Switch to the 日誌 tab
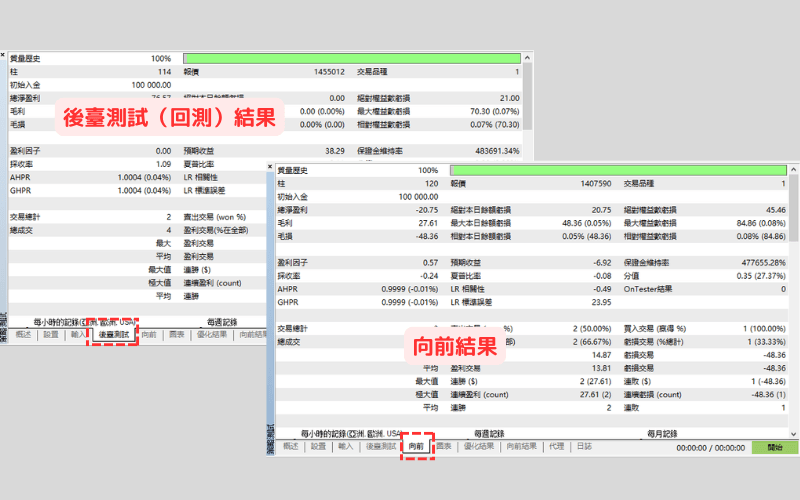 pos(584,446)
